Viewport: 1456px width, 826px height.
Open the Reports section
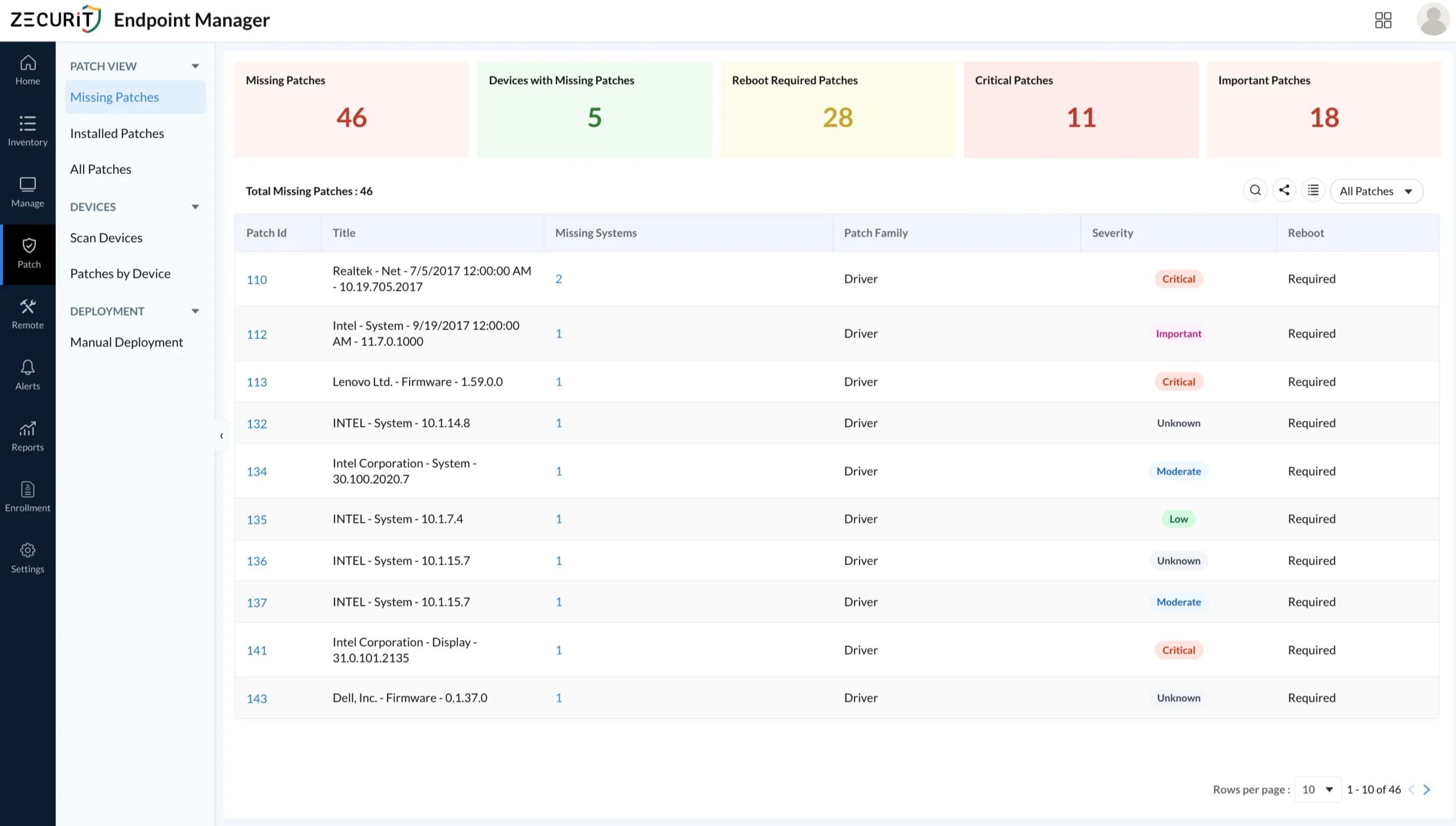pos(27,437)
